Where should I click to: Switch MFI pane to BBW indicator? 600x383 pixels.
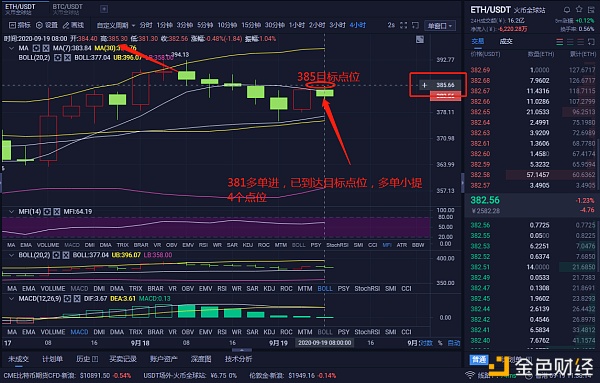pos(418,245)
